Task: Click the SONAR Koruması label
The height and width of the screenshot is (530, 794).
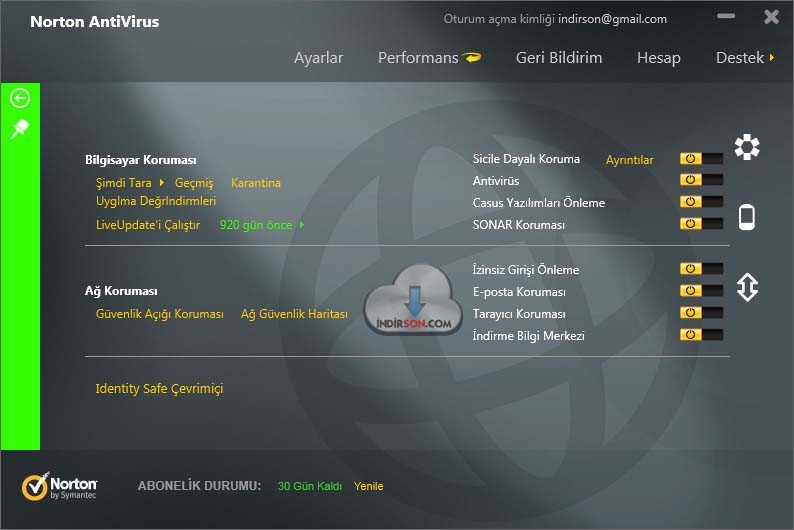Action: (519, 225)
